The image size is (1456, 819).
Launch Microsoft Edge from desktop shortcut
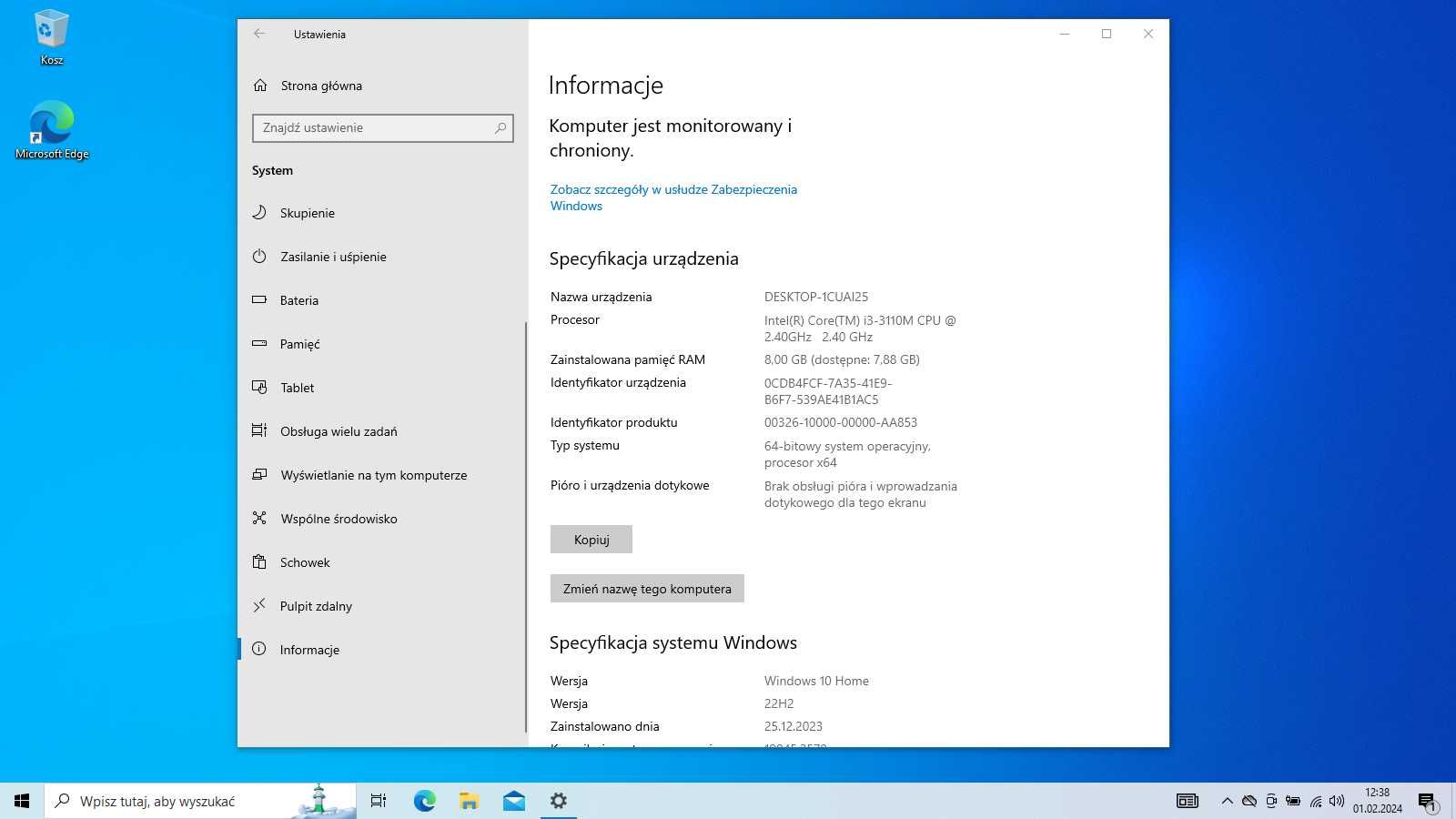pos(52,130)
